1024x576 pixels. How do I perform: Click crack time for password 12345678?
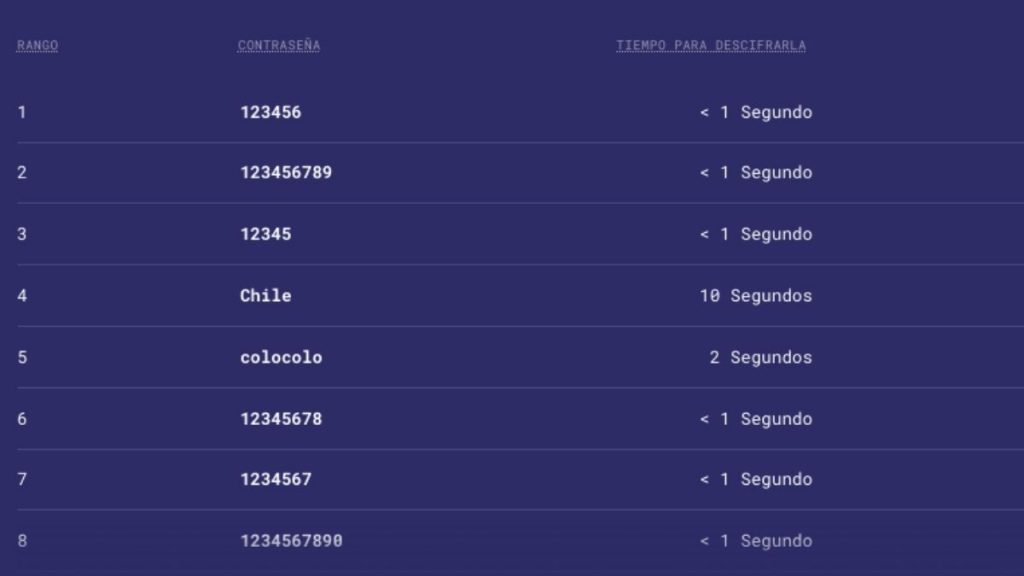coord(755,419)
